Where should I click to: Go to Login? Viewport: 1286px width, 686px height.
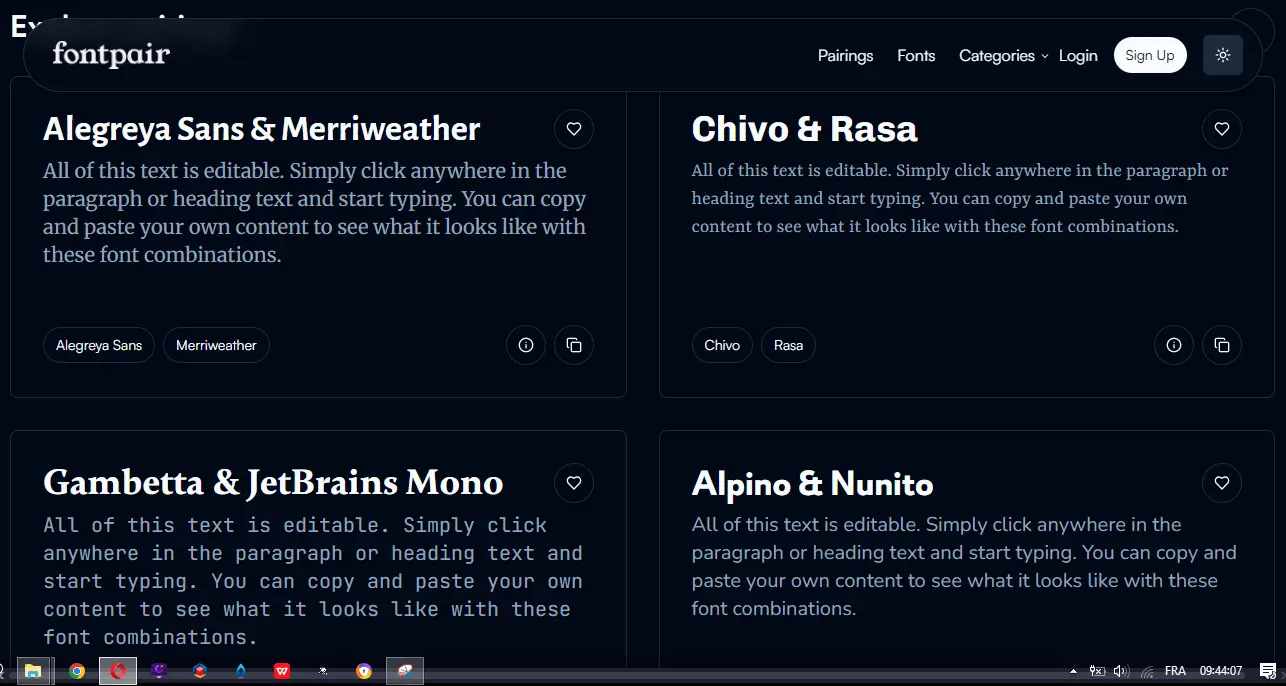tap(1078, 56)
